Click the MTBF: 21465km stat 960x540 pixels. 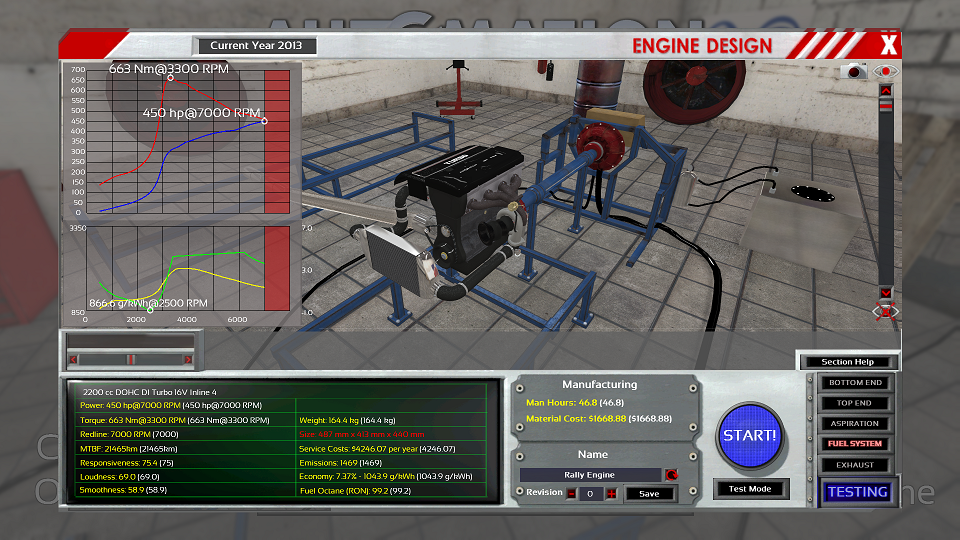(x=129, y=449)
